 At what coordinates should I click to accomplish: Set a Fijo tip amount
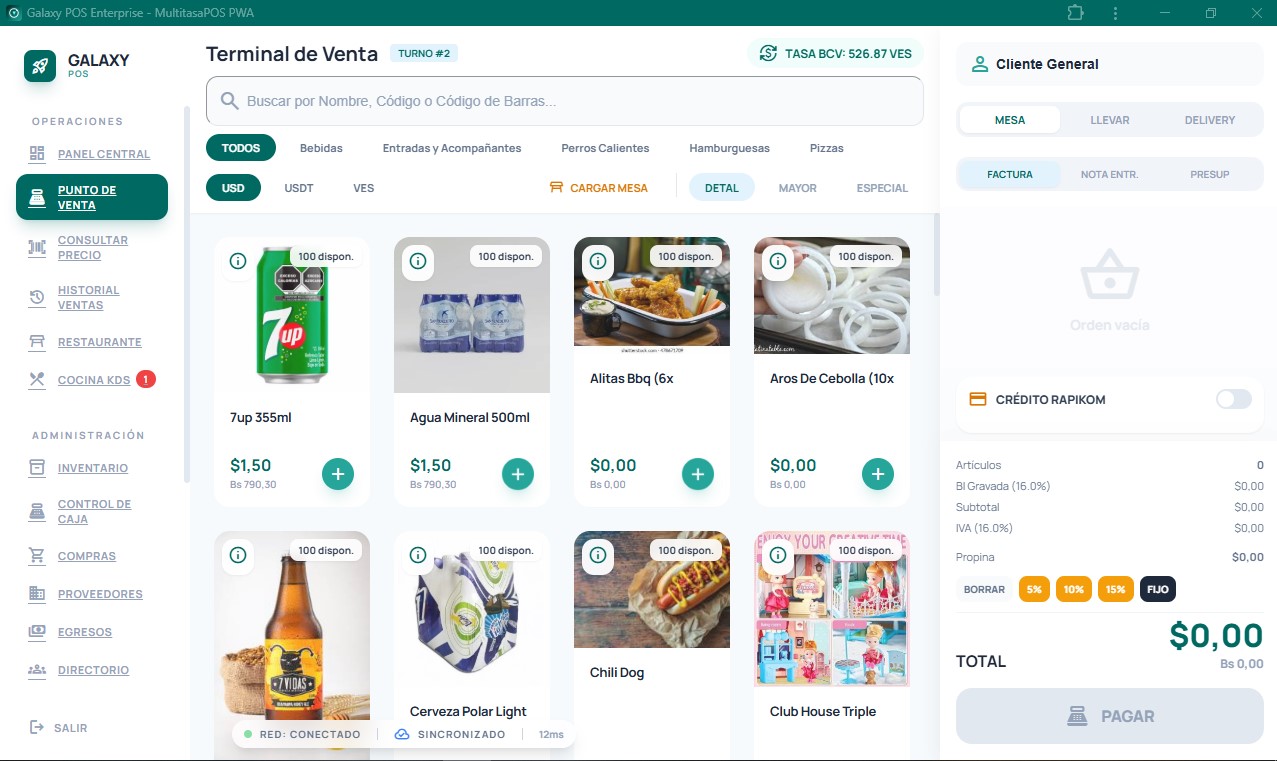click(x=1157, y=589)
